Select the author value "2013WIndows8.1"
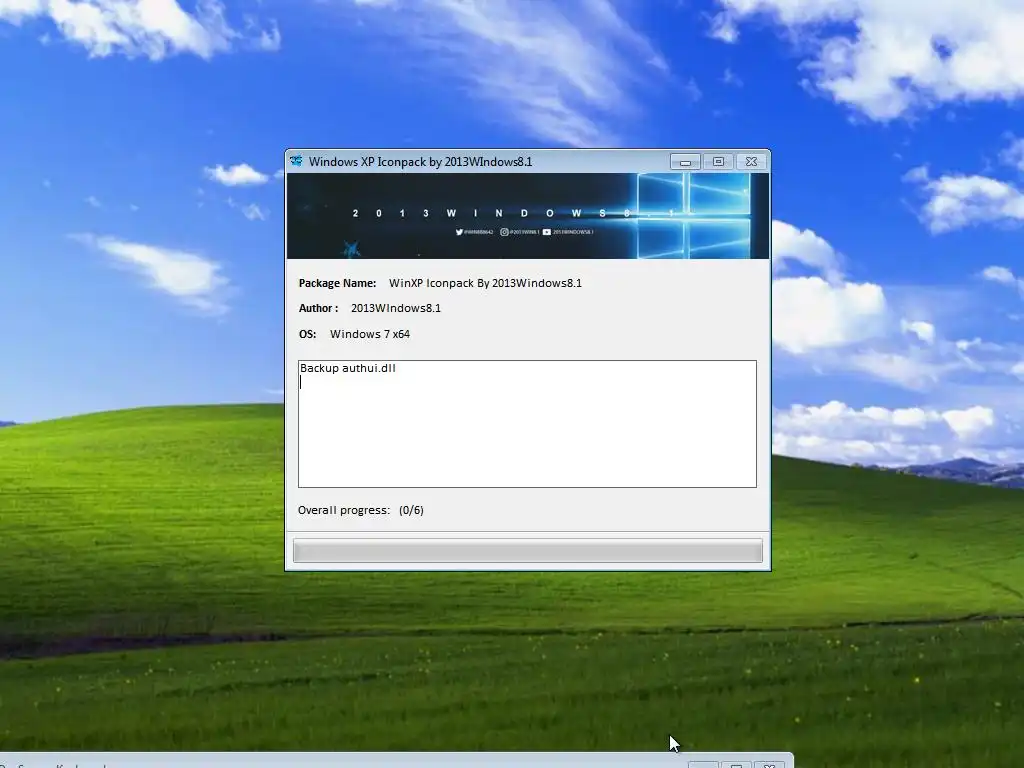The height and width of the screenshot is (768, 1024). (396, 308)
